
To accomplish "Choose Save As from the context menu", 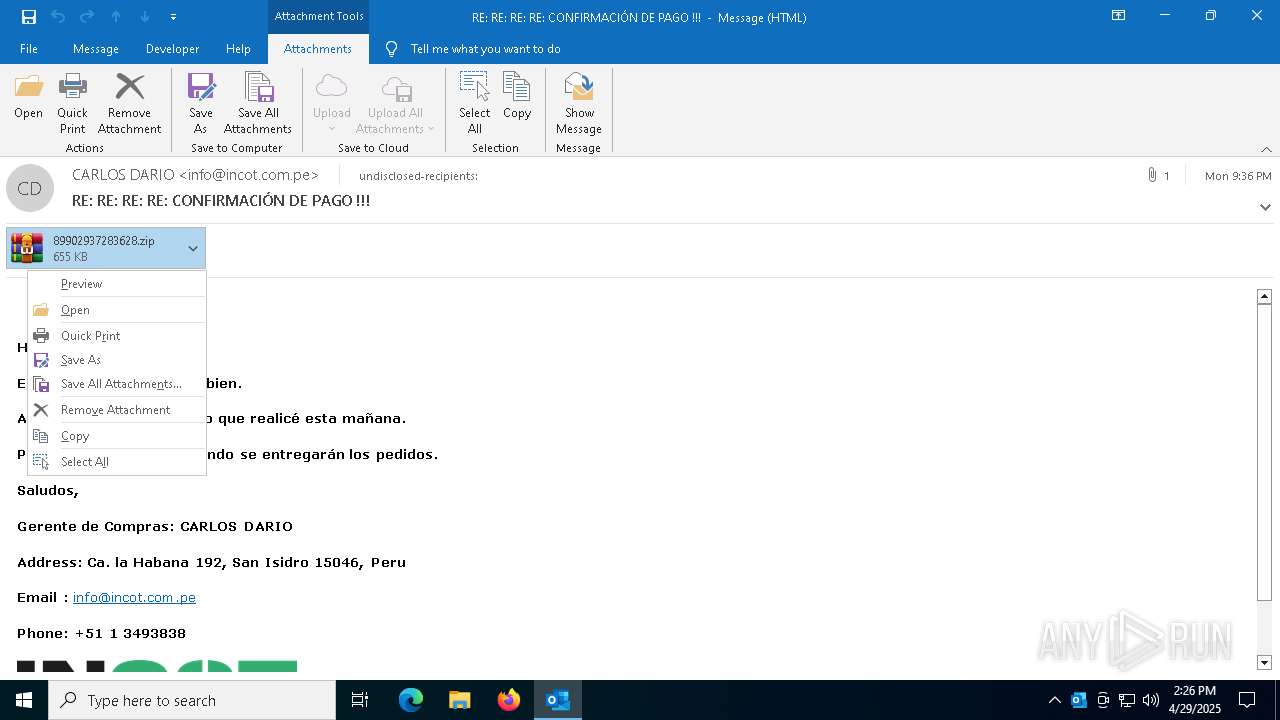I will coord(116,360).
